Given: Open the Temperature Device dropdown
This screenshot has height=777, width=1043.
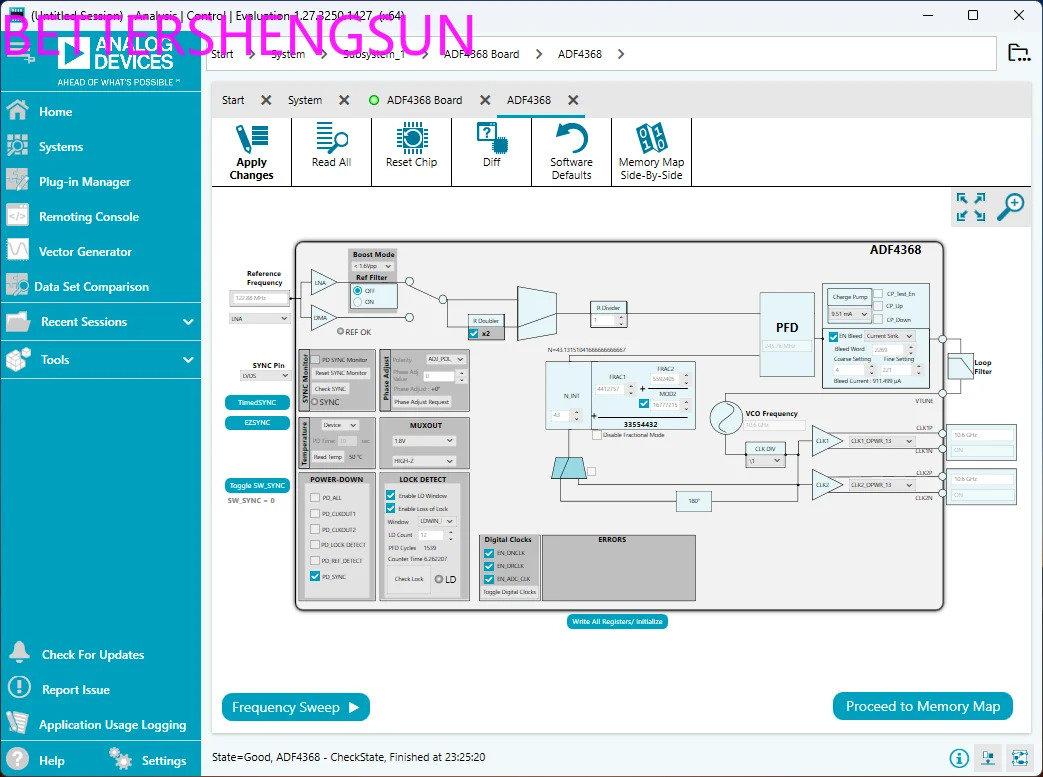Looking at the screenshot, I should point(339,425).
